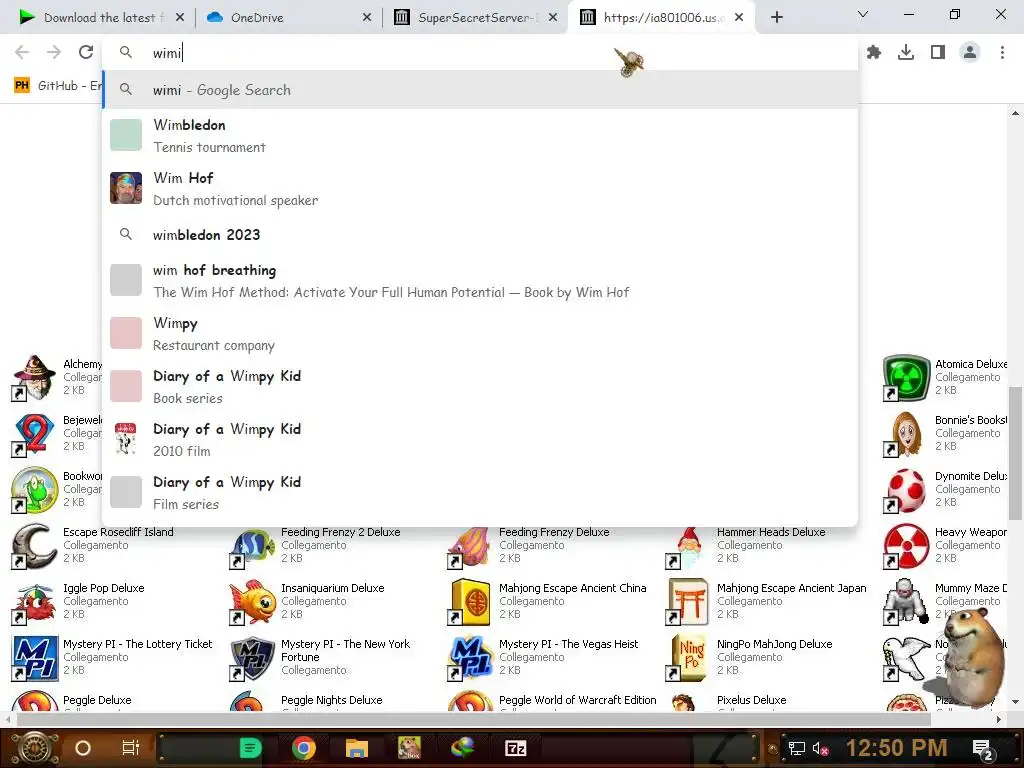Open Bejeweled 2 shortcut icon

click(34, 434)
